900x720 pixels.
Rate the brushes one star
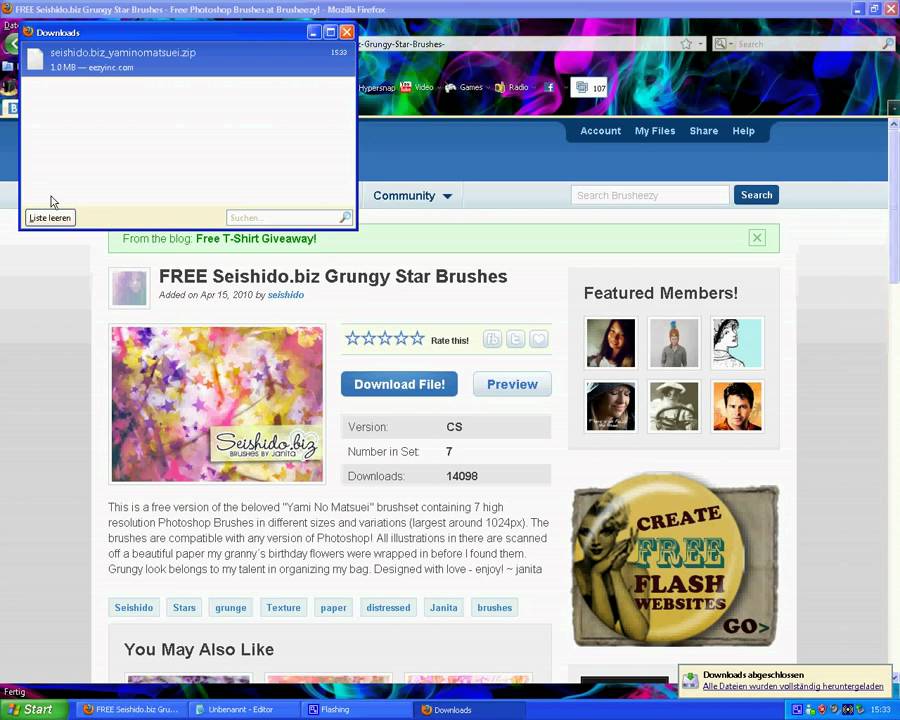click(x=352, y=338)
